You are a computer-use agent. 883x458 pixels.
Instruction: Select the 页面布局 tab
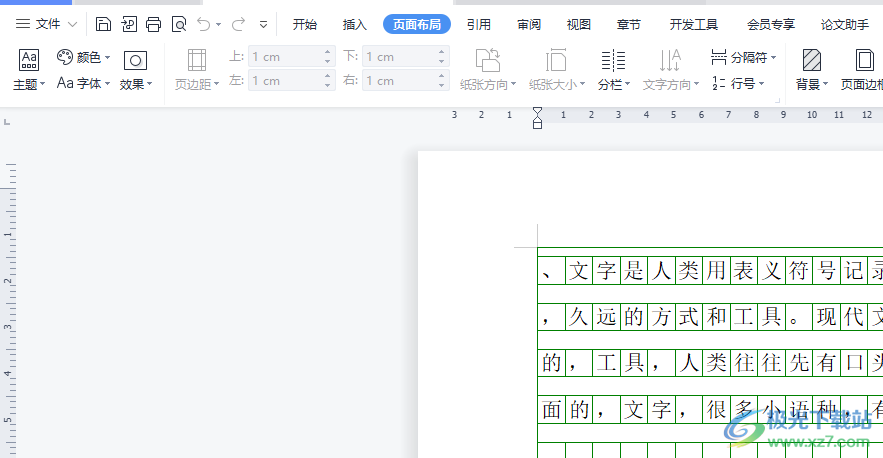tap(417, 24)
